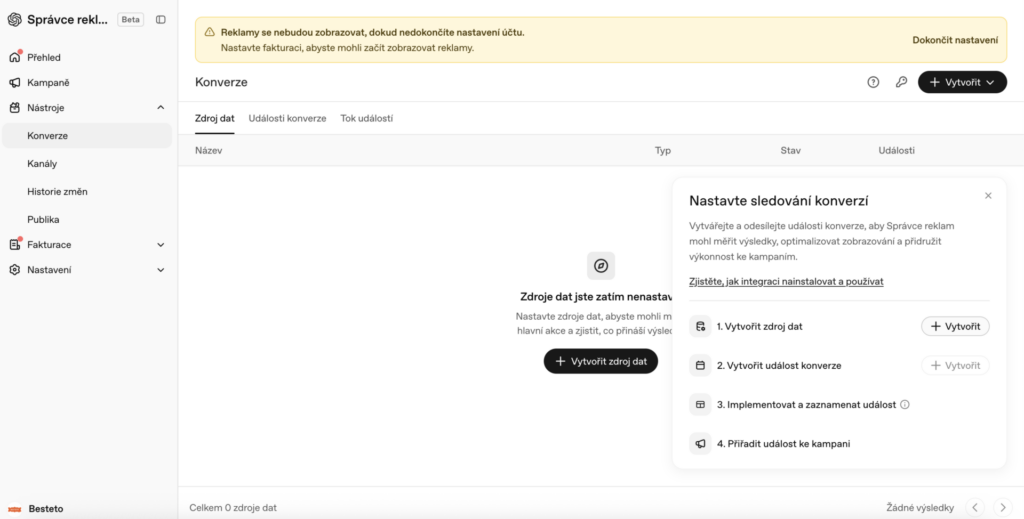Click the Nastavení gear icon
Image resolution: width=1024 pixels, height=519 pixels.
[14, 270]
